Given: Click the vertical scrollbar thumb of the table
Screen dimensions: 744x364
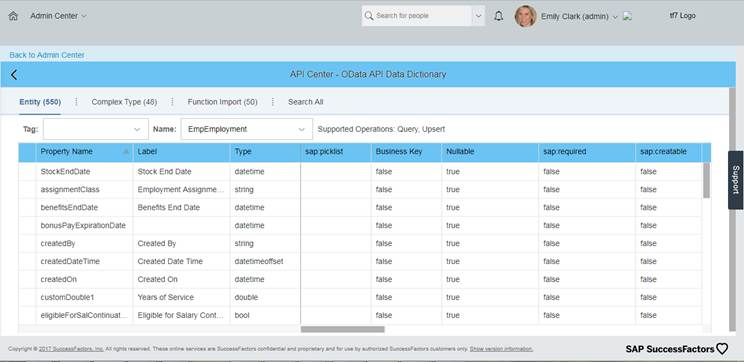Looking at the screenshot, I should (707, 180).
